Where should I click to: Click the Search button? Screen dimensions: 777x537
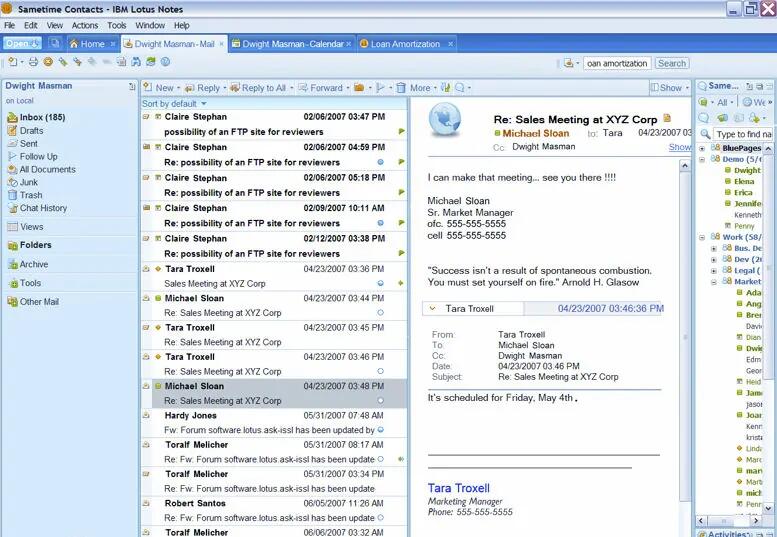click(x=672, y=63)
